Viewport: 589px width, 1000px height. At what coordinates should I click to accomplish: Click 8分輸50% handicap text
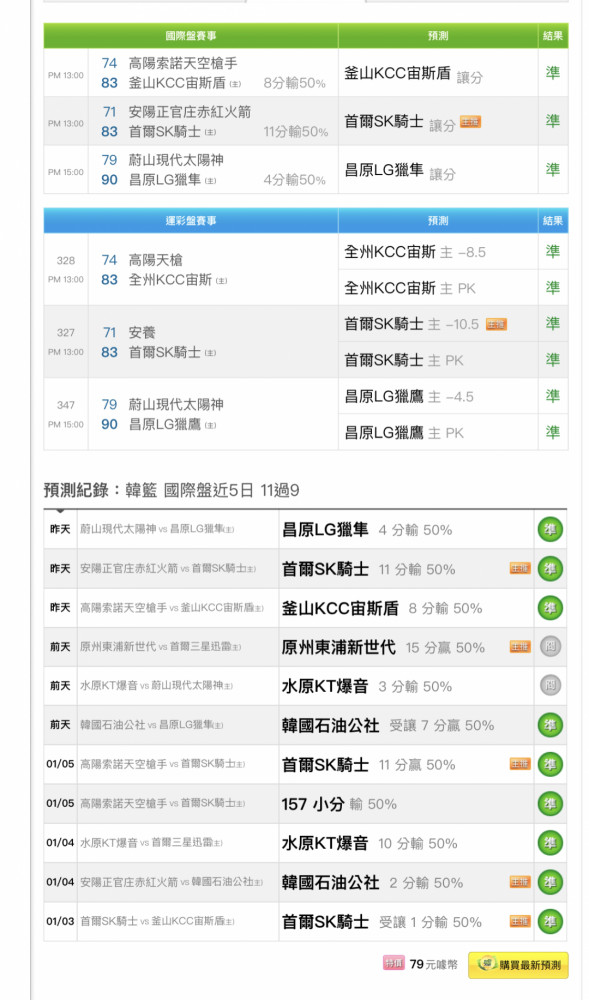click(x=294, y=84)
